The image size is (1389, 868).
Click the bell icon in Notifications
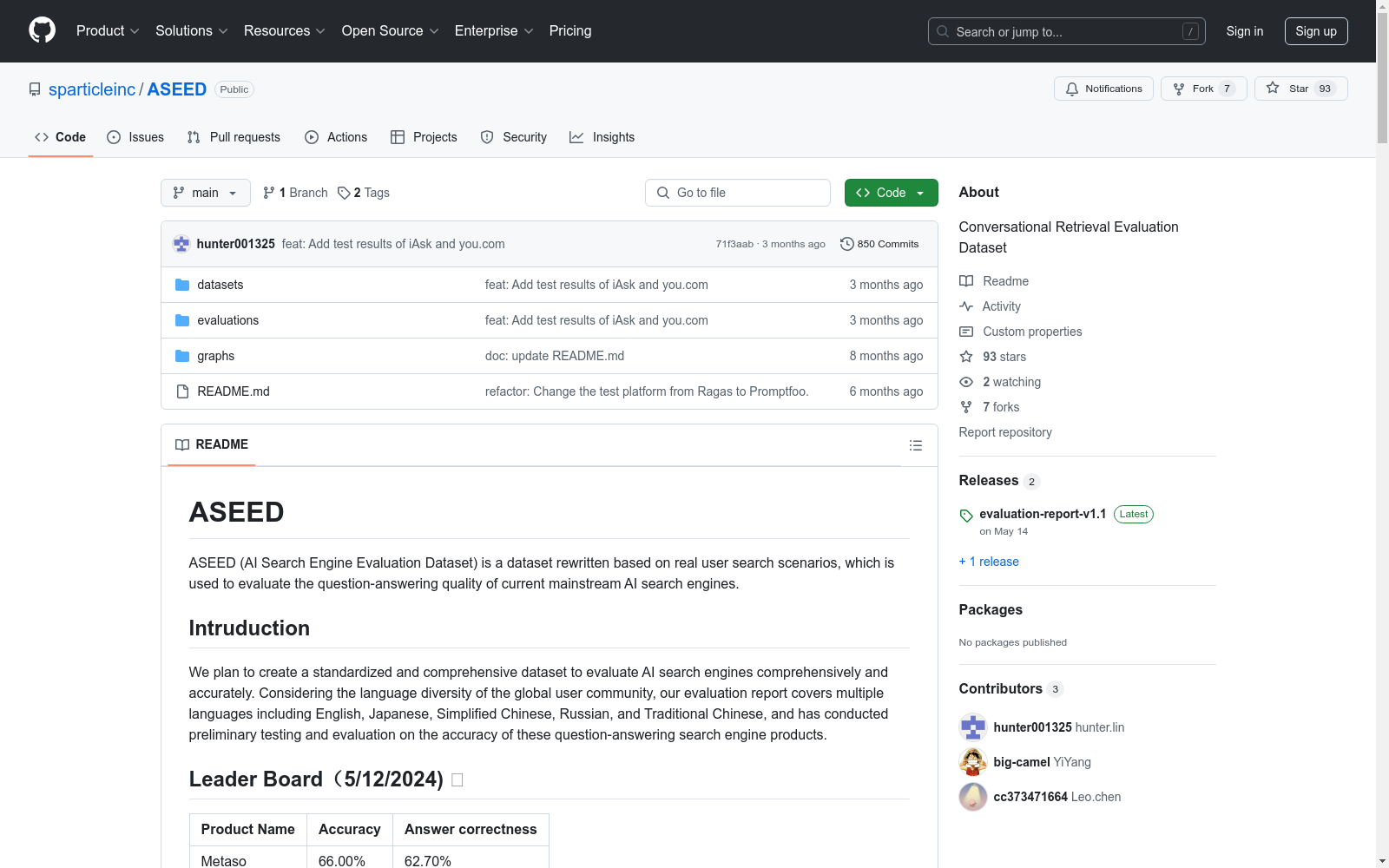1072,89
